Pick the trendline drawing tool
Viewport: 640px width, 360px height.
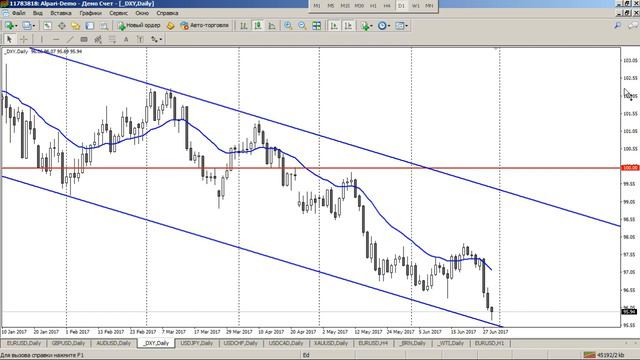70,39
